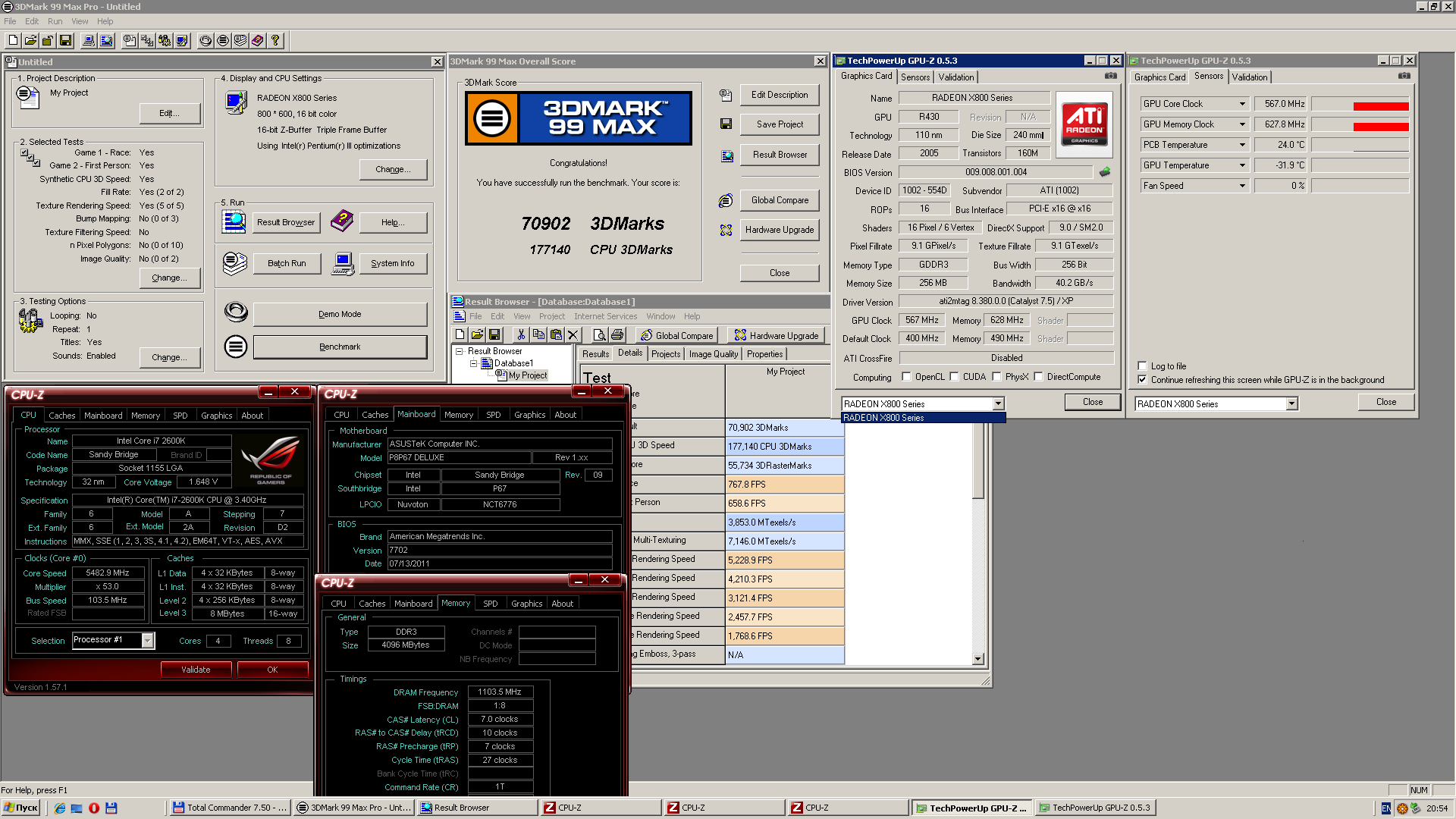
Task: Check the Log to file option
Action: point(1142,366)
